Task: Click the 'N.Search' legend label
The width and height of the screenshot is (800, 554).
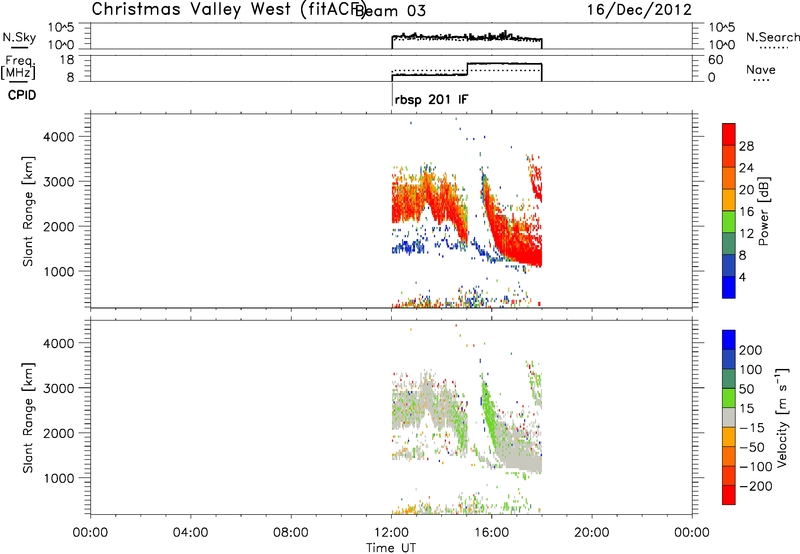Action: [x=772, y=37]
